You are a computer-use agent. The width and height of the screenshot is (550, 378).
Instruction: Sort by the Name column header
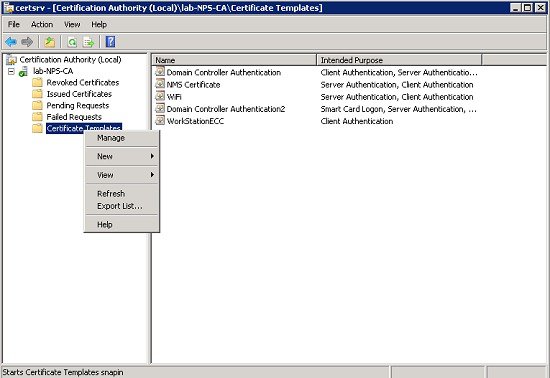234,60
